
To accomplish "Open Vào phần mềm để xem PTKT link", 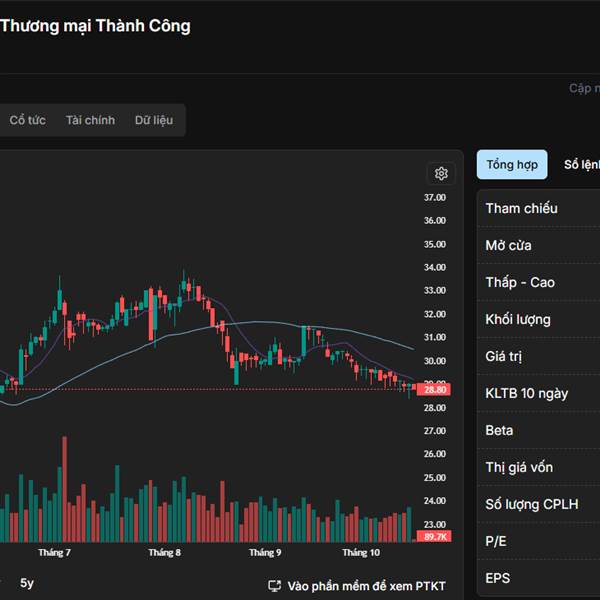I will 366,586.
